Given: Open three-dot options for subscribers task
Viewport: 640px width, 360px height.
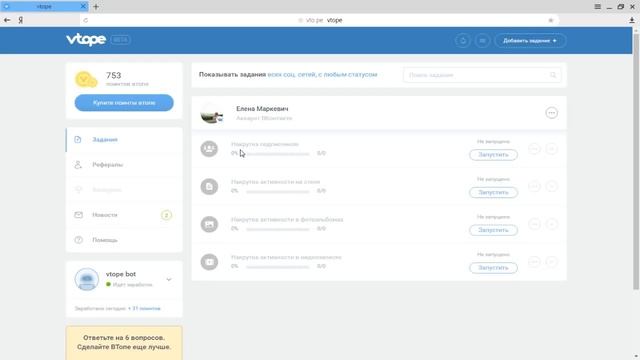Looking at the screenshot, I should pos(534,149).
